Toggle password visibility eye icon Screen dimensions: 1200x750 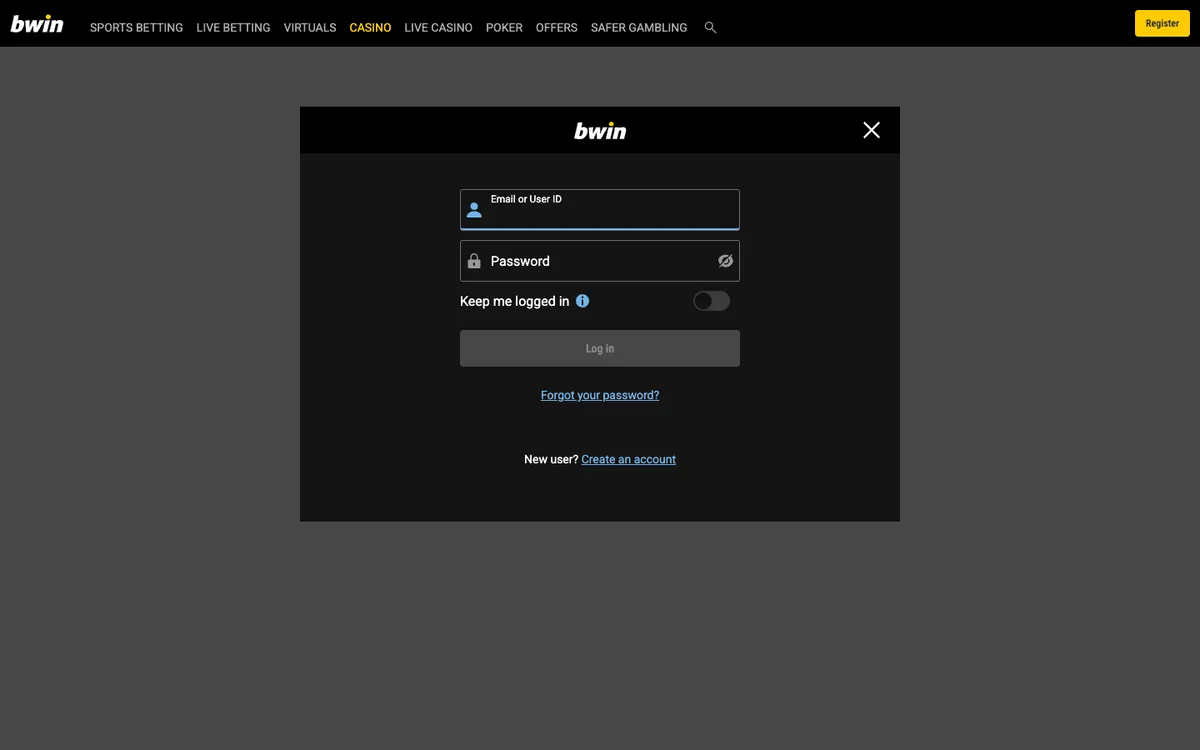point(726,261)
